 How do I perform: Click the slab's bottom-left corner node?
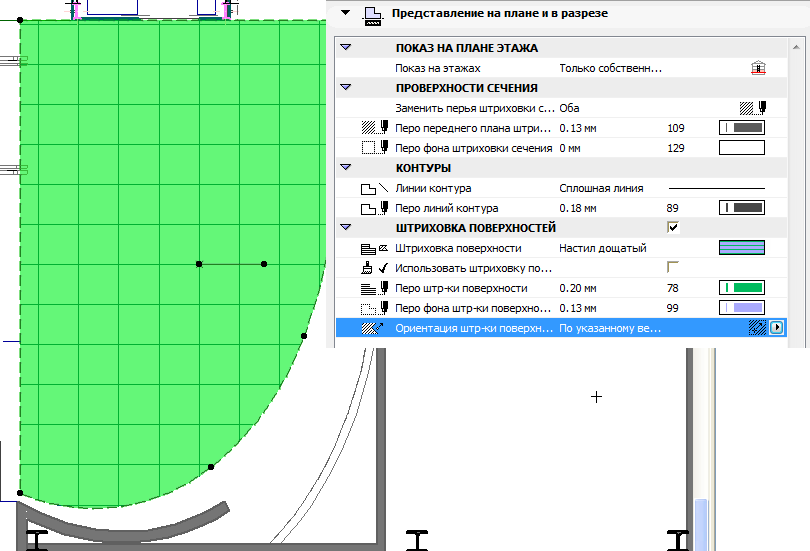pos(20,493)
